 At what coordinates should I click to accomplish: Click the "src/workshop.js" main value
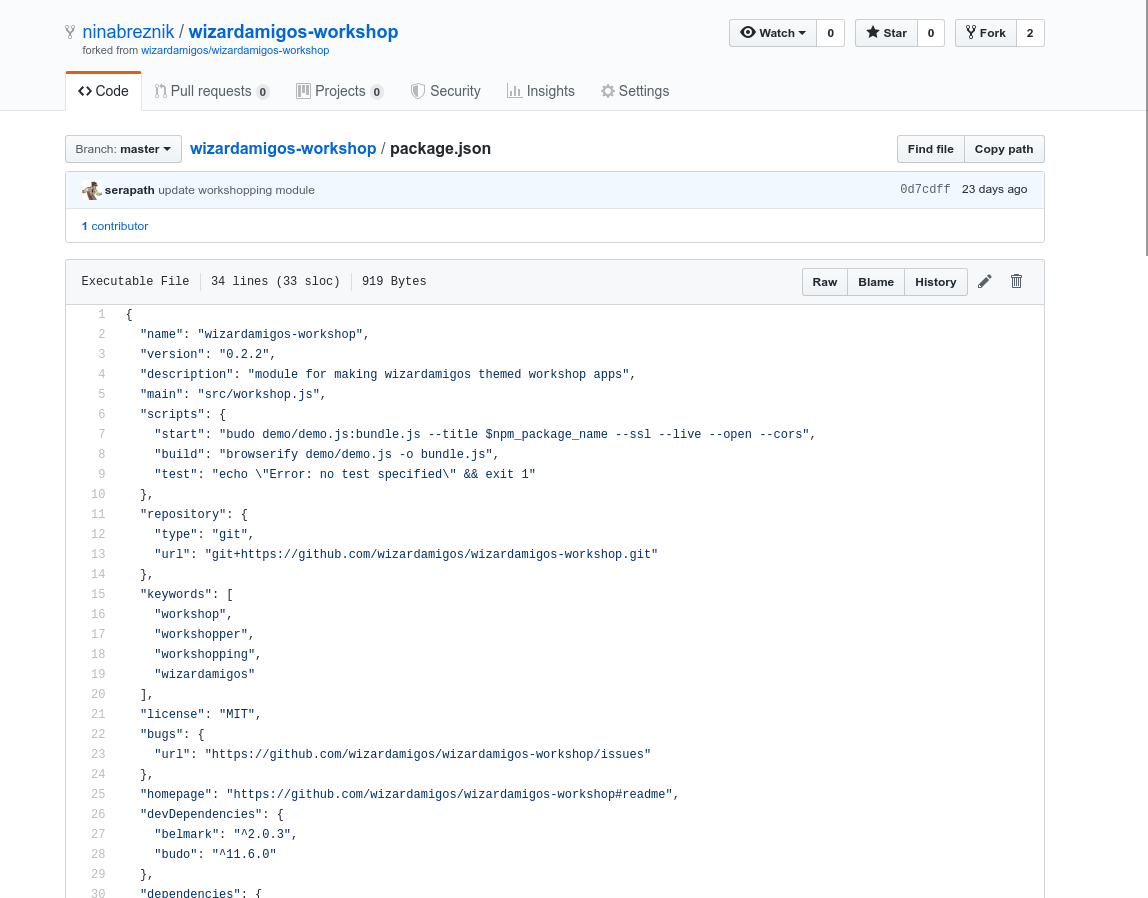pyautogui.click(x=258, y=394)
